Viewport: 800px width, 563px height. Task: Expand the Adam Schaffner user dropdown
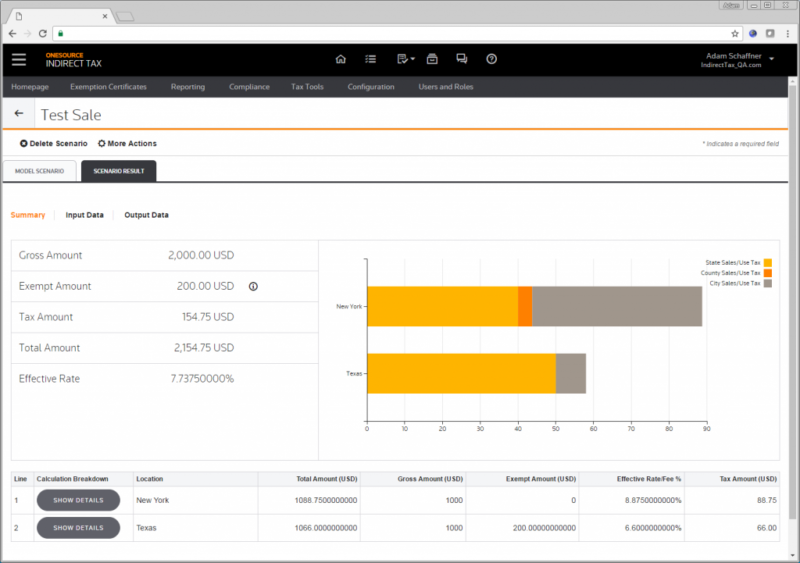[x=771, y=59]
